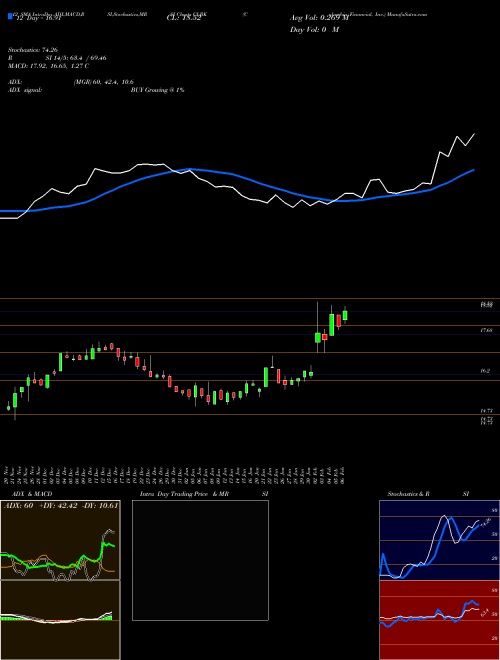The image size is (500, 660).
Task: Click the 'MACD: 17.92, 16.65, 1.27 C' line
Action: point(48,66)
